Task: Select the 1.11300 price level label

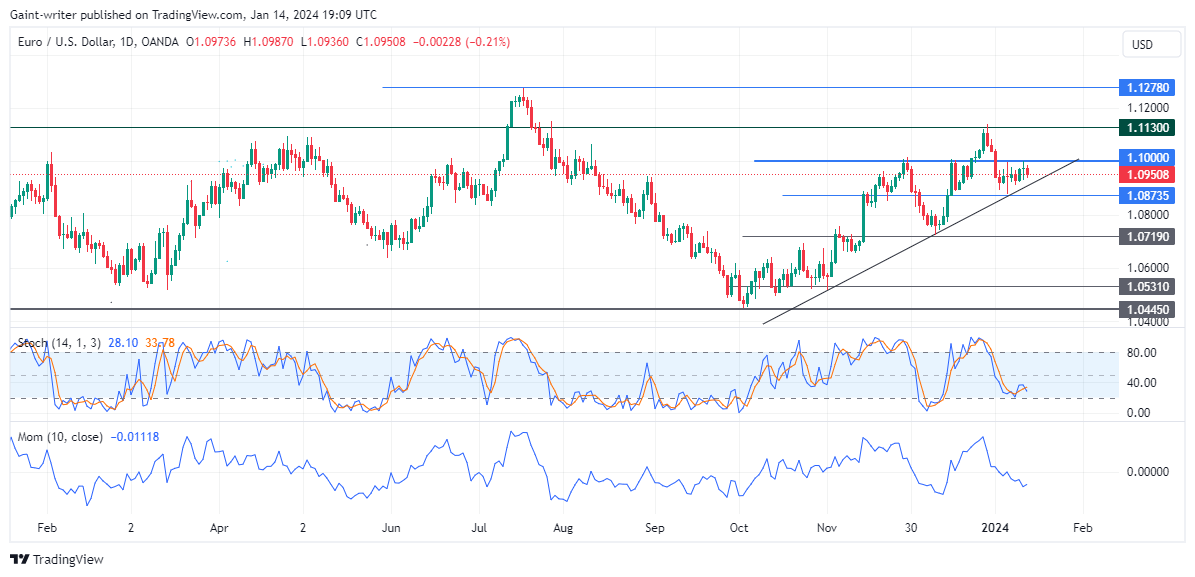Action: [x=1147, y=127]
